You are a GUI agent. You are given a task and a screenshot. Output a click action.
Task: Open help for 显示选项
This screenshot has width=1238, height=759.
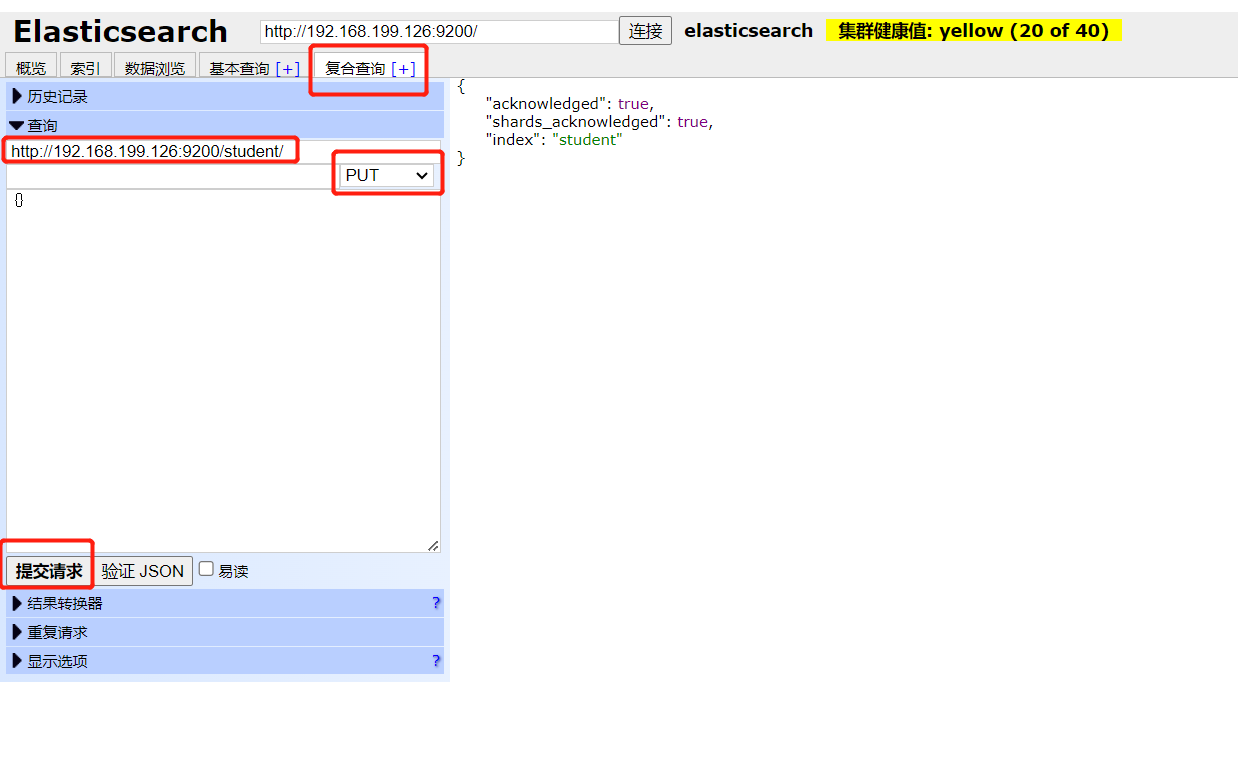click(436, 661)
